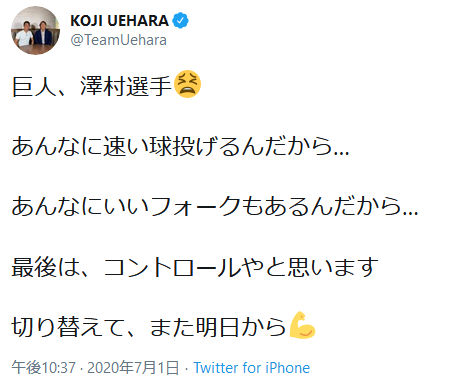The image size is (471, 379).
Task: Click the man in white shirt in avatar
Action: coord(24,34)
